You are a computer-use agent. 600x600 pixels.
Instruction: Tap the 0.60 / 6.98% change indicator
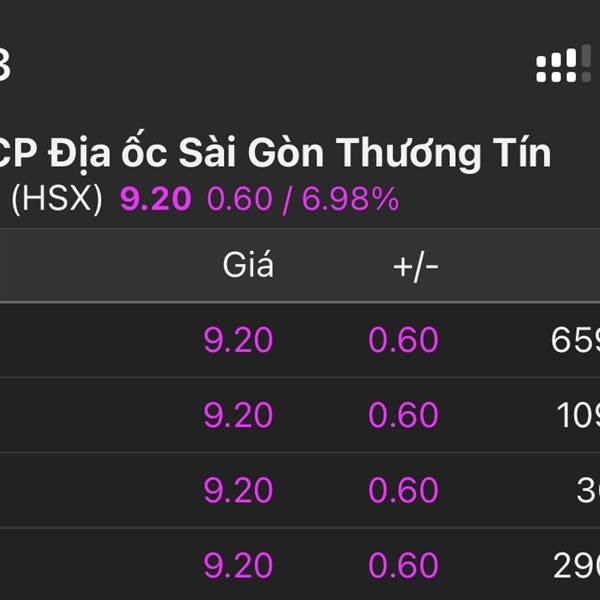(303, 199)
